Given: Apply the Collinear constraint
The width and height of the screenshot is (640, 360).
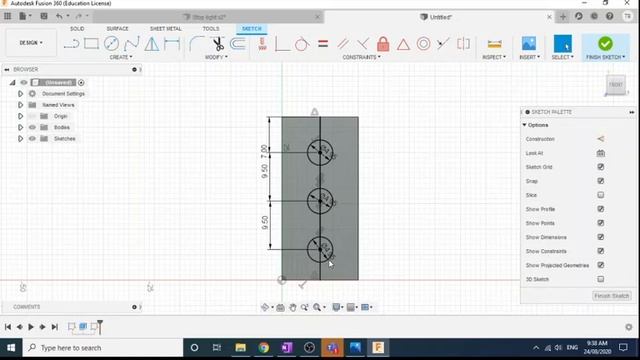Looking at the screenshot, I should click(x=443, y=44).
